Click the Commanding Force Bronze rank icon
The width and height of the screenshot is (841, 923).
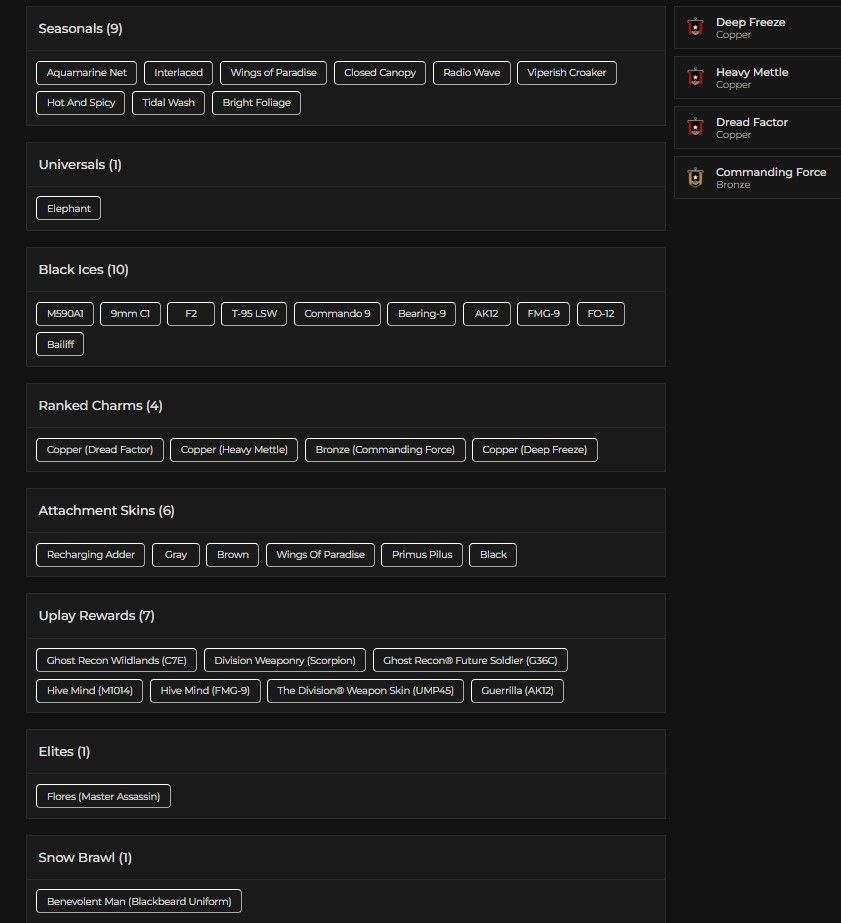pyautogui.click(x=695, y=177)
